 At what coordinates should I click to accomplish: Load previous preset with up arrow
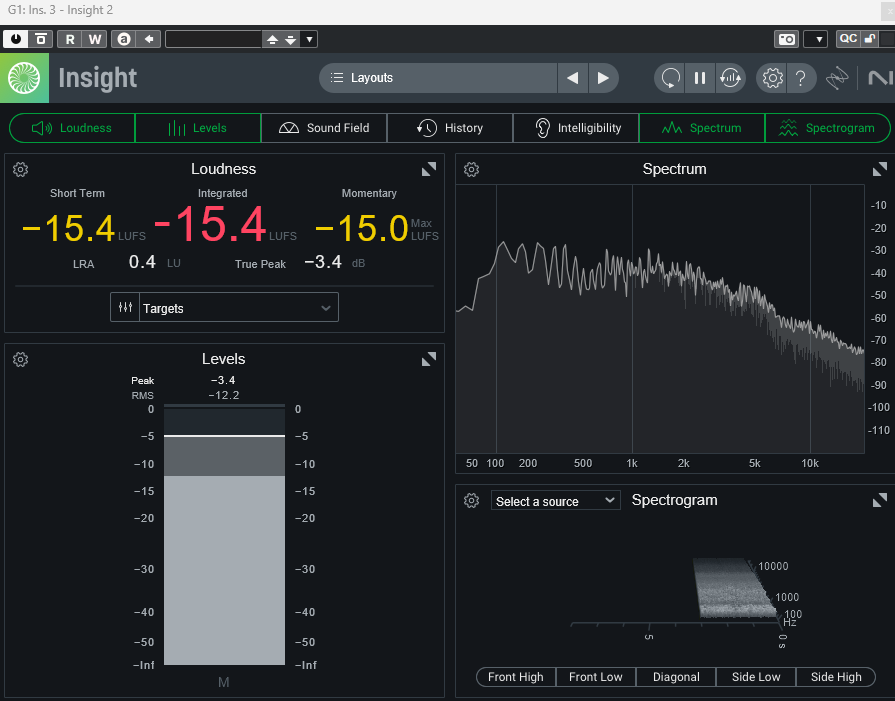272,39
